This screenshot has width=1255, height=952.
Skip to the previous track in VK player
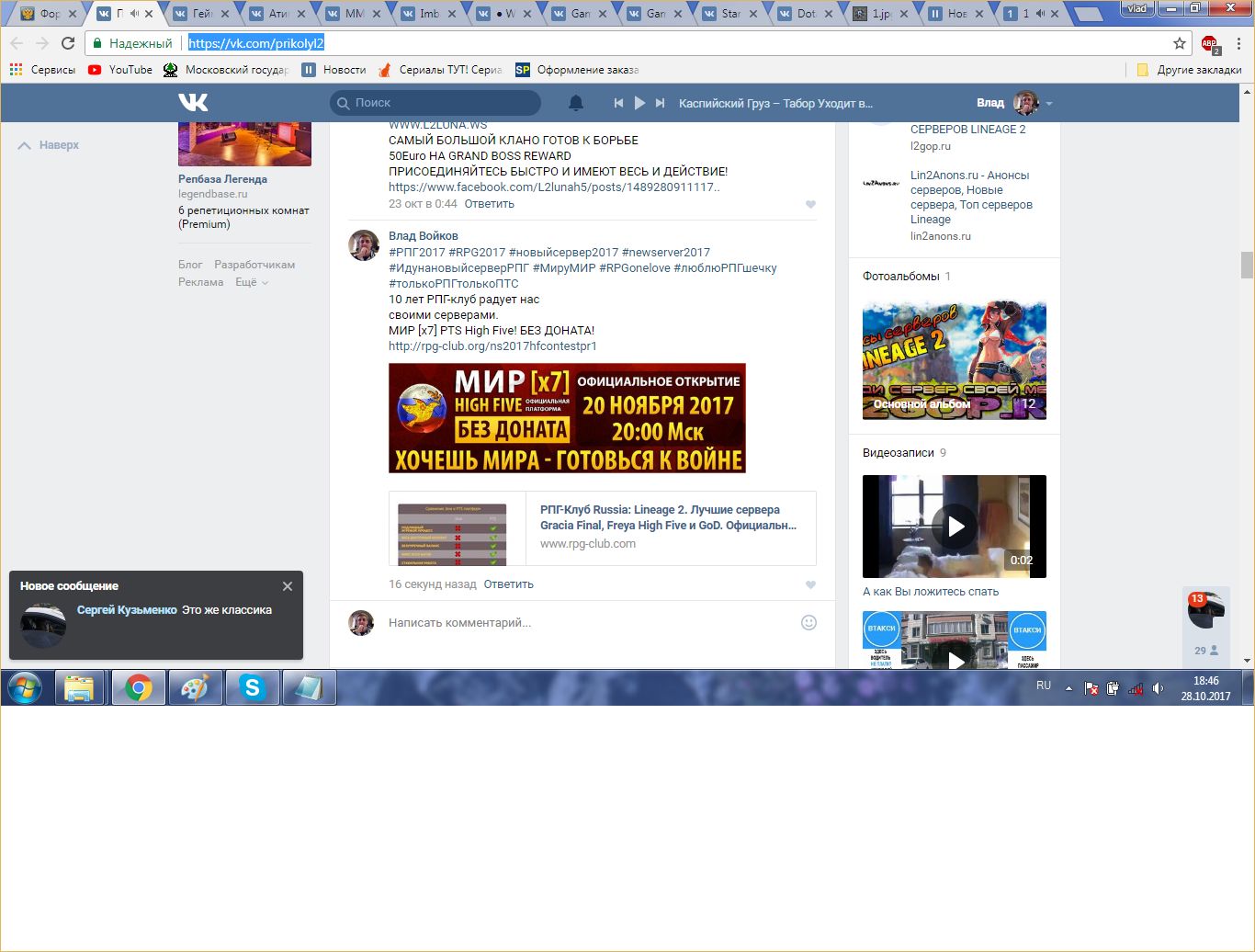[619, 103]
